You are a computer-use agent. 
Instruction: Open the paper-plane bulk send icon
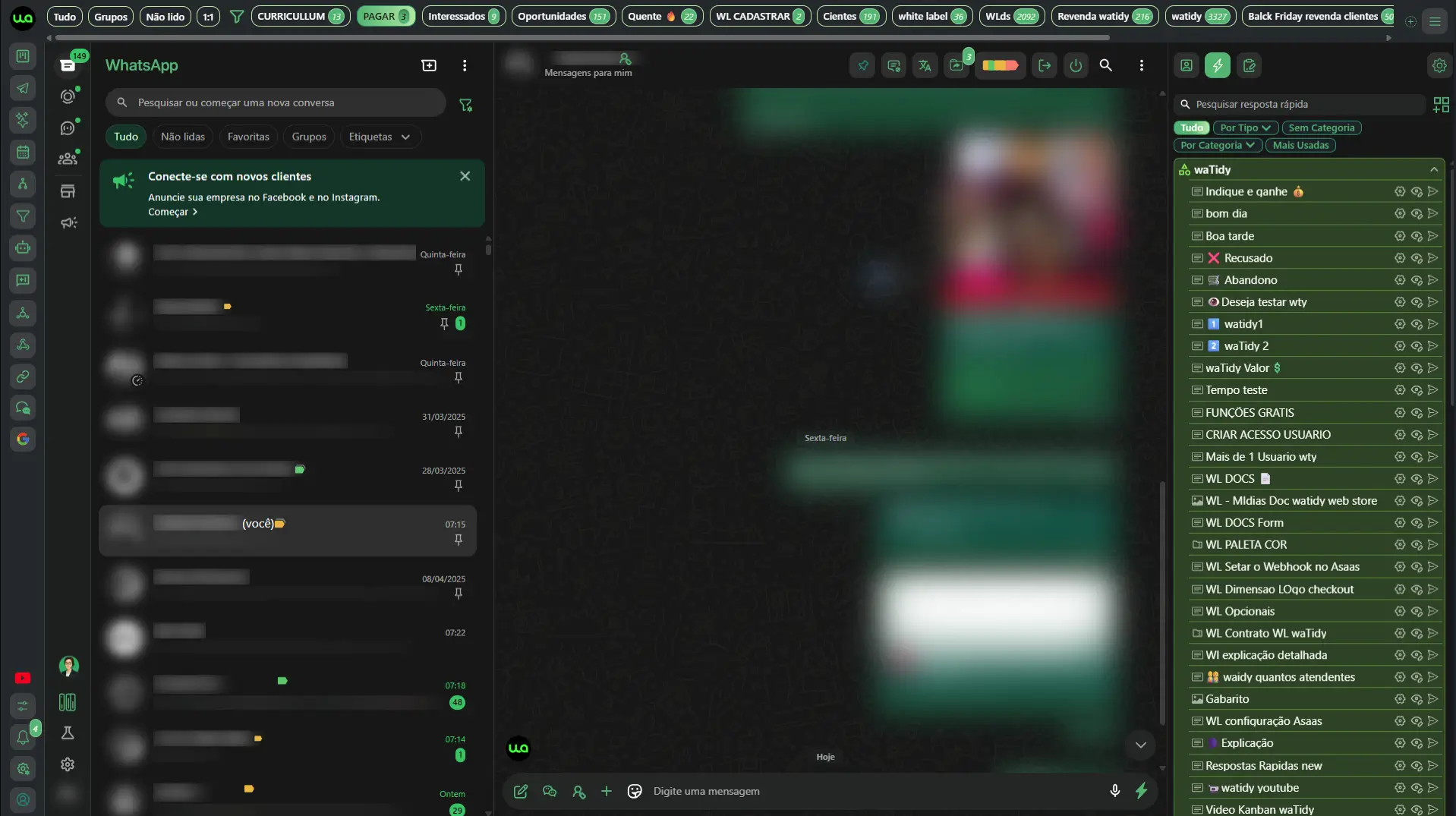pyautogui.click(x=23, y=88)
